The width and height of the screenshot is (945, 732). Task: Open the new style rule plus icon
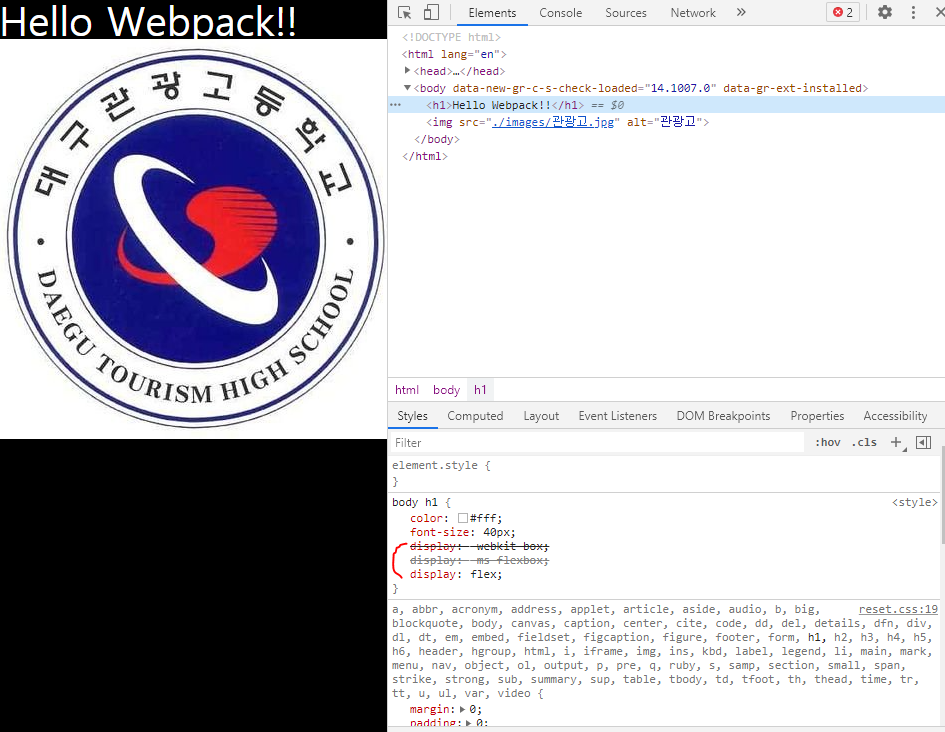(x=896, y=441)
